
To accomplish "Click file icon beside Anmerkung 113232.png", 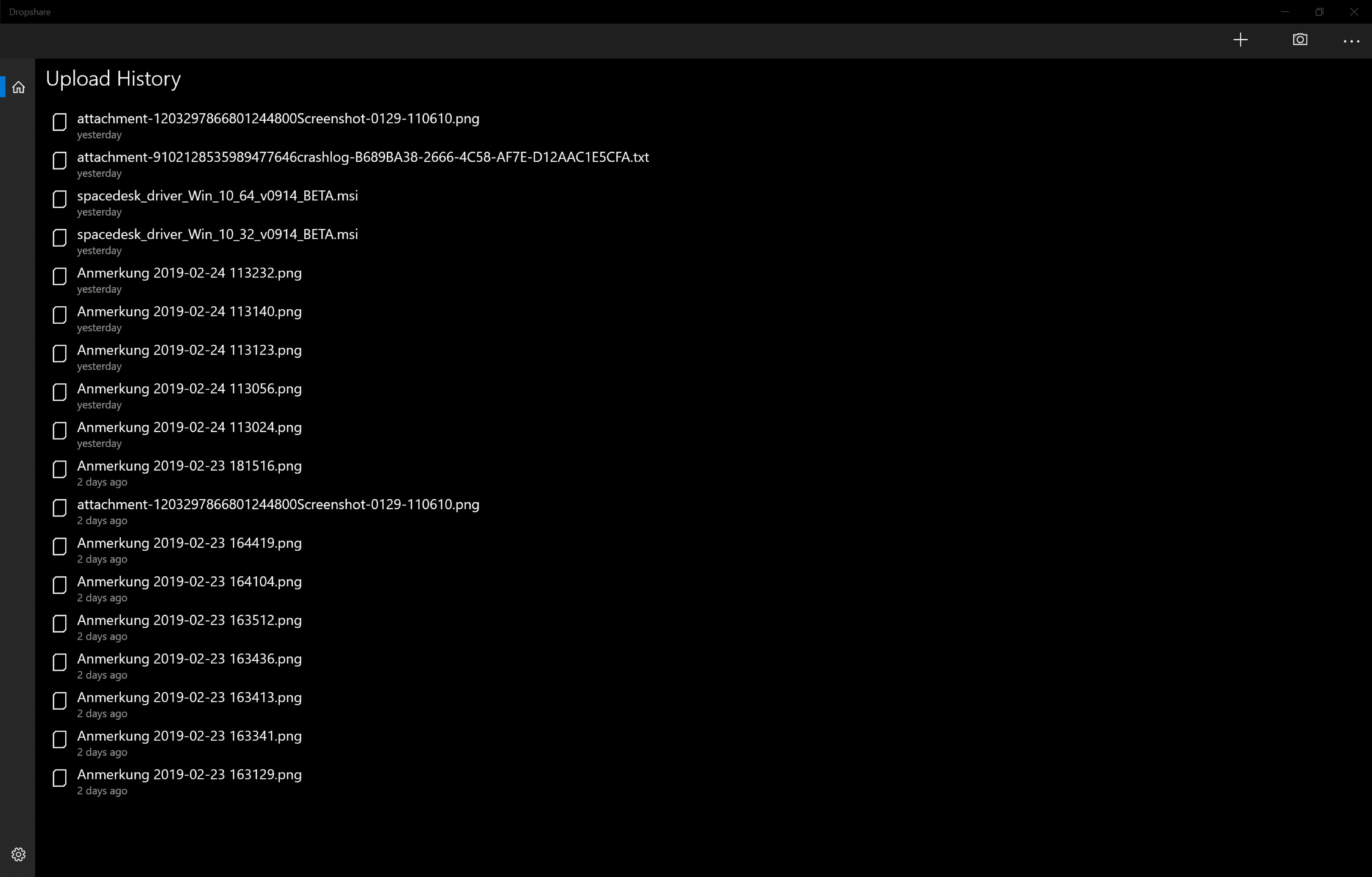I will click(59, 277).
